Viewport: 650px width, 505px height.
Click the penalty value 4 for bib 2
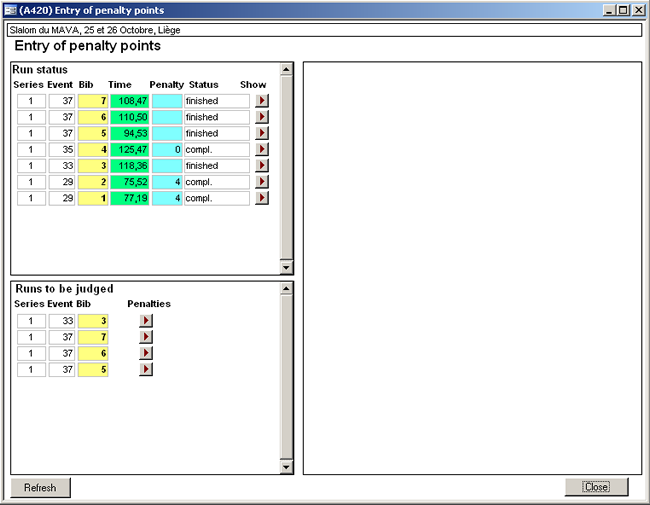pyautogui.click(x=167, y=182)
